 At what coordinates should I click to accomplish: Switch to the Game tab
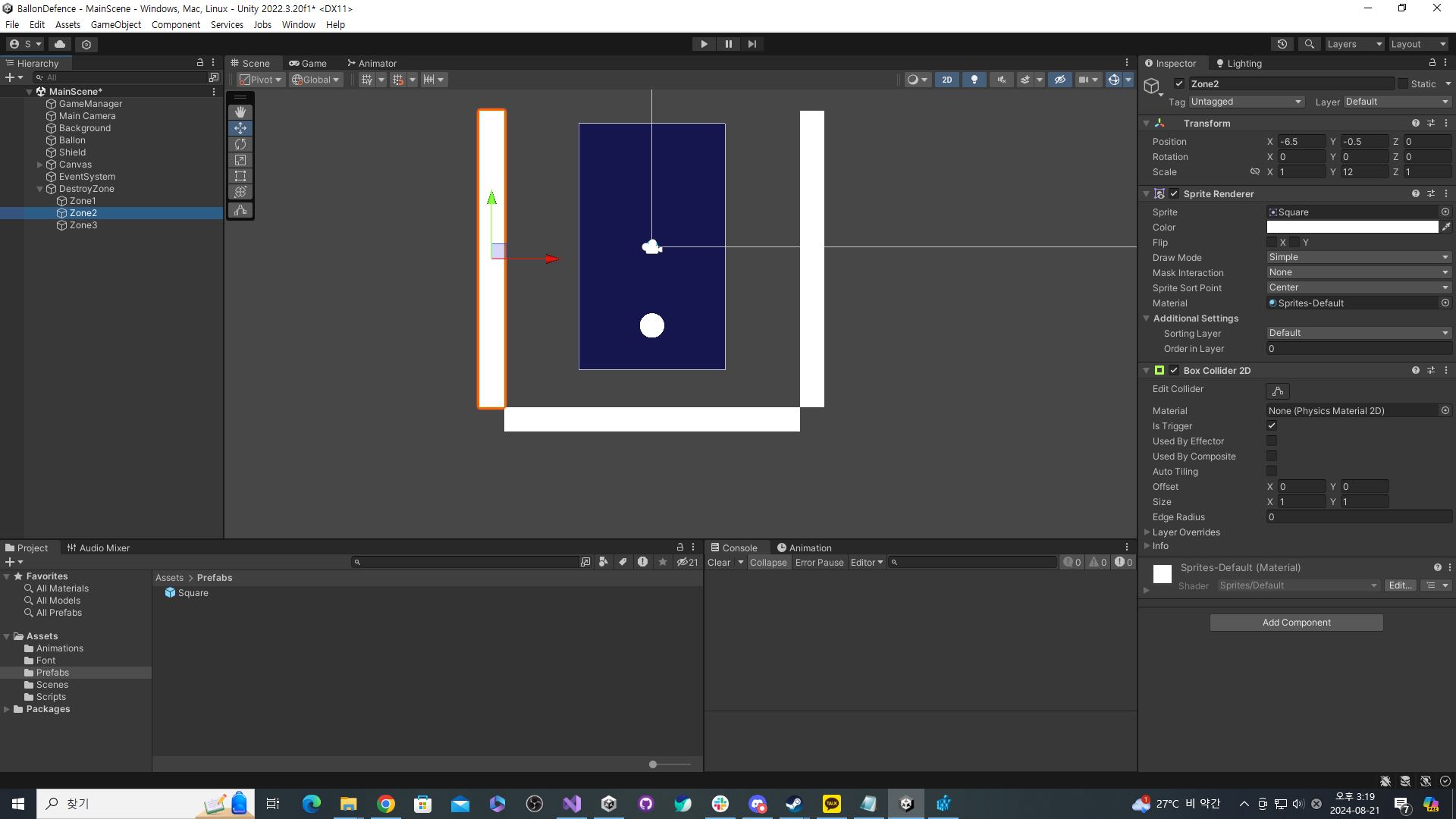308,64
